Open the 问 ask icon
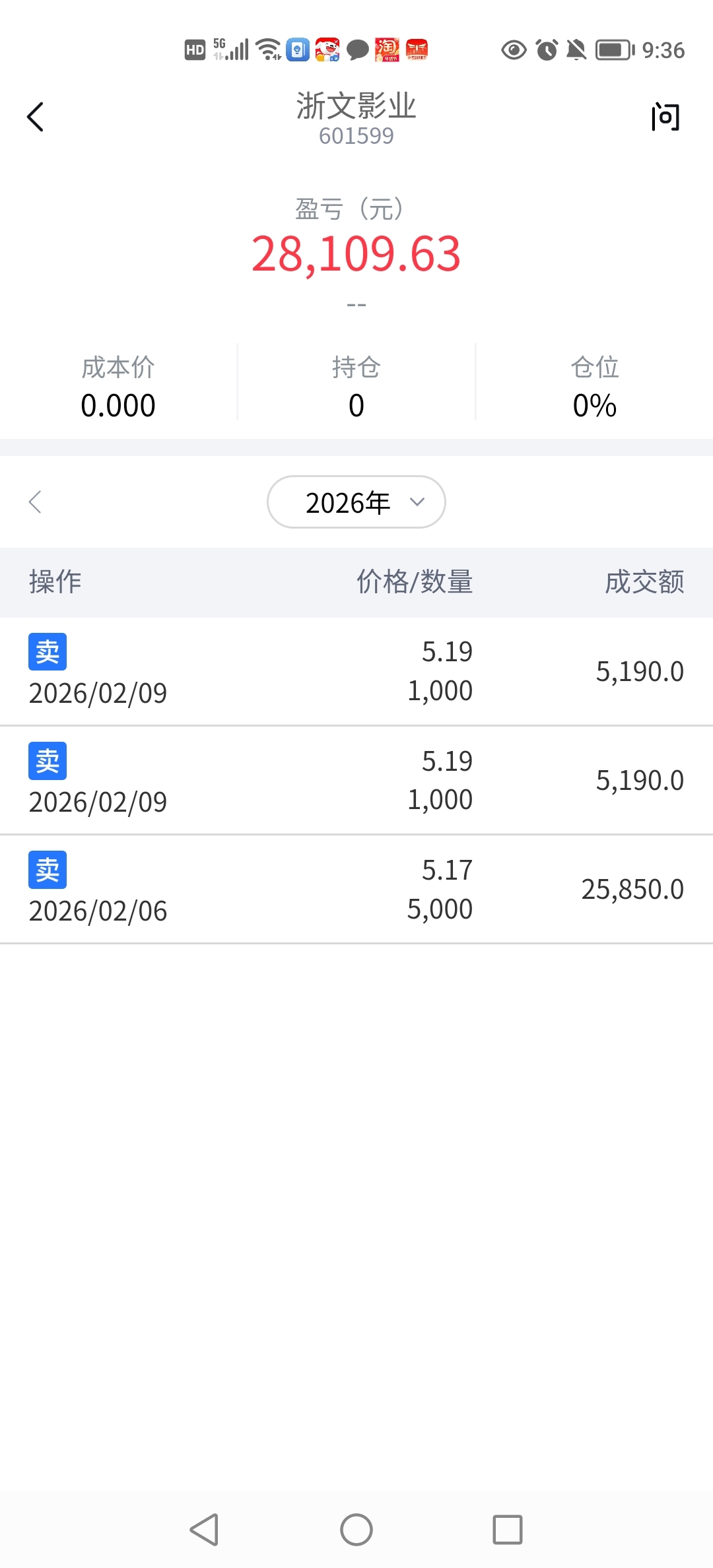The width and height of the screenshot is (713, 1568). tap(665, 117)
